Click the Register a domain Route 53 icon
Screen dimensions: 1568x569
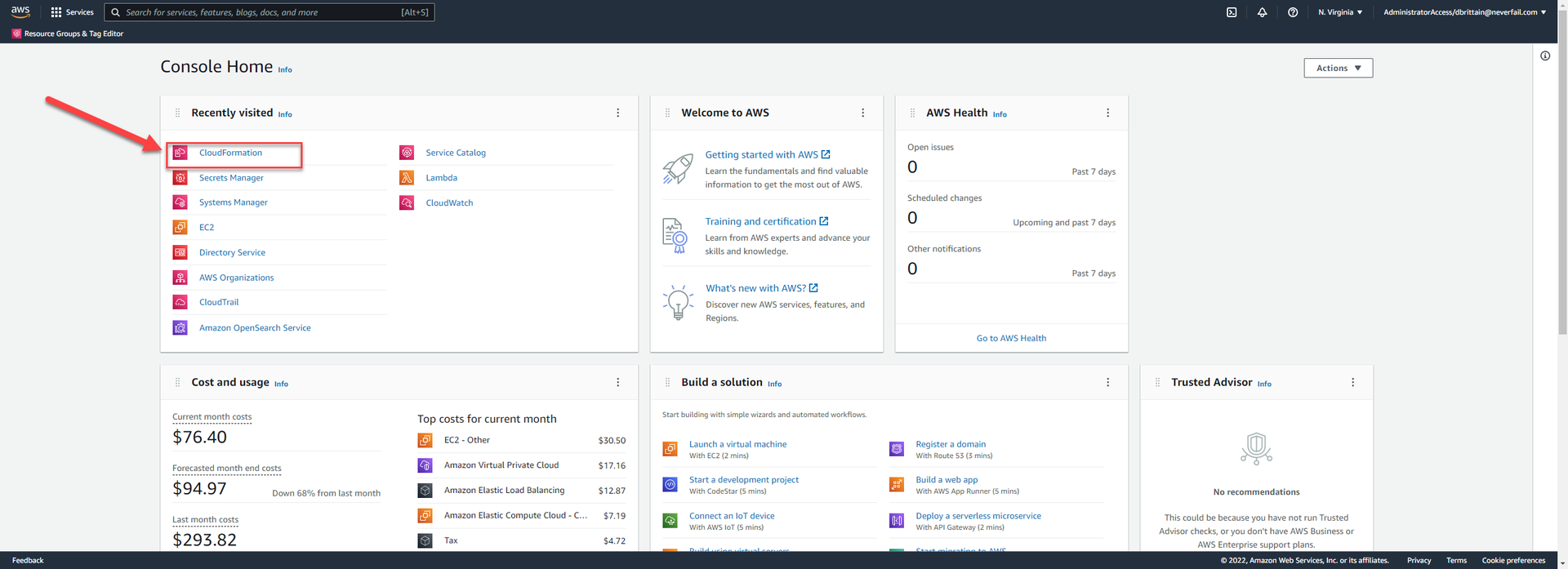point(896,449)
